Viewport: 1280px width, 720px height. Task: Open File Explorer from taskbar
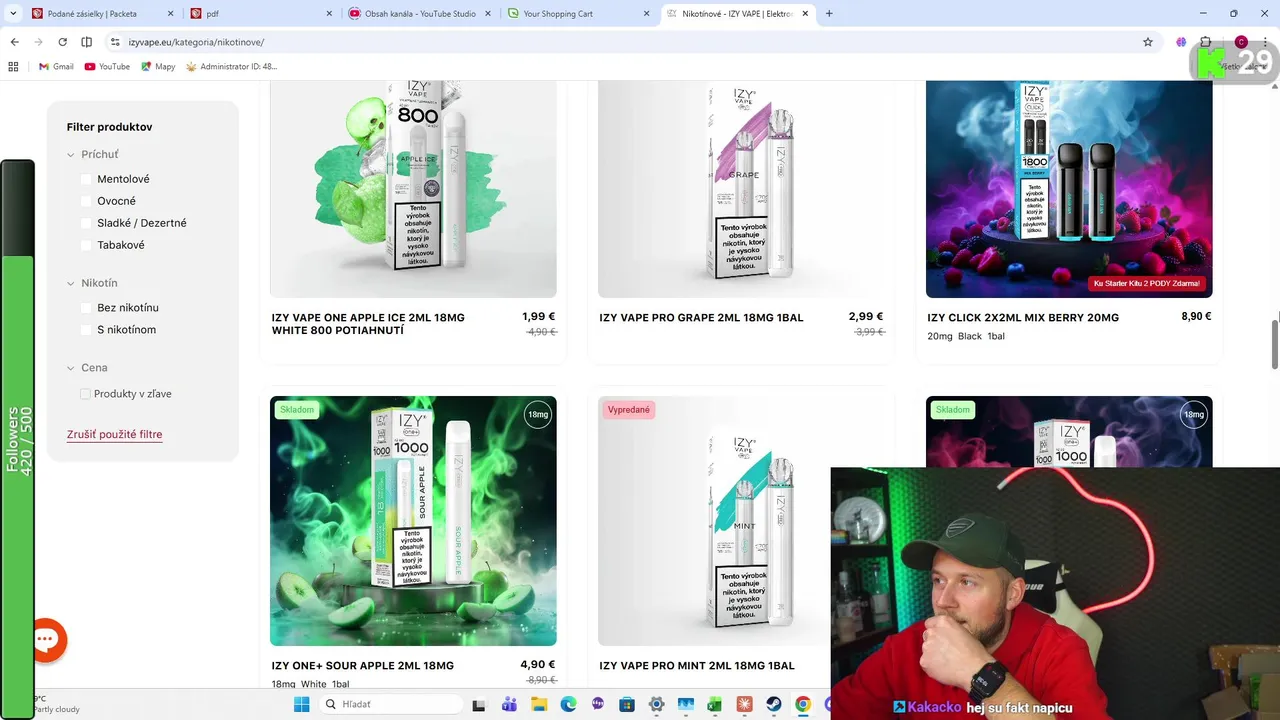tap(539, 704)
